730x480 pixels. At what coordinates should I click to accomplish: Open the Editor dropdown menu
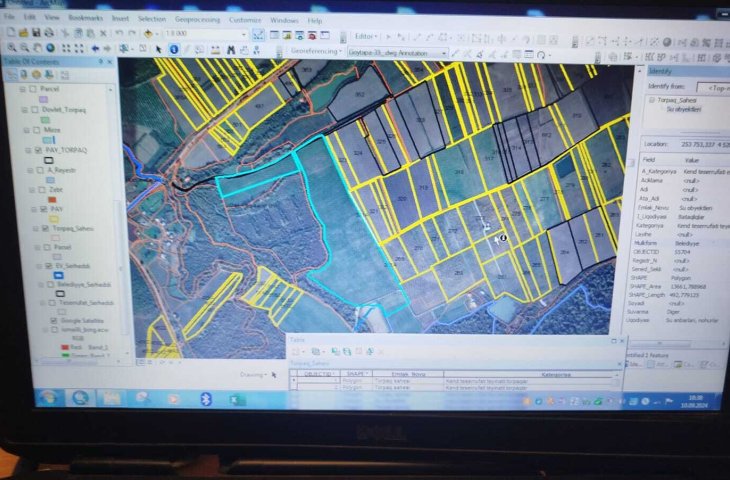[366, 36]
